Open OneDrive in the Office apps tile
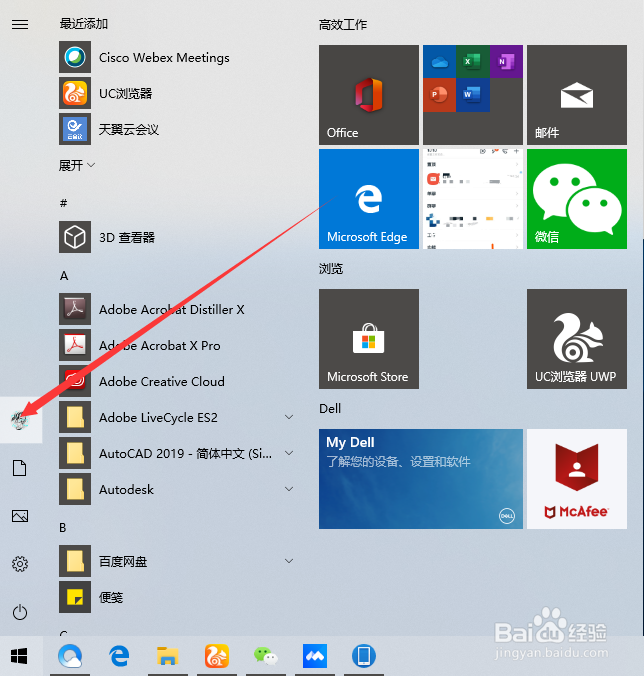The height and width of the screenshot is (676, 644). point(439,62)
